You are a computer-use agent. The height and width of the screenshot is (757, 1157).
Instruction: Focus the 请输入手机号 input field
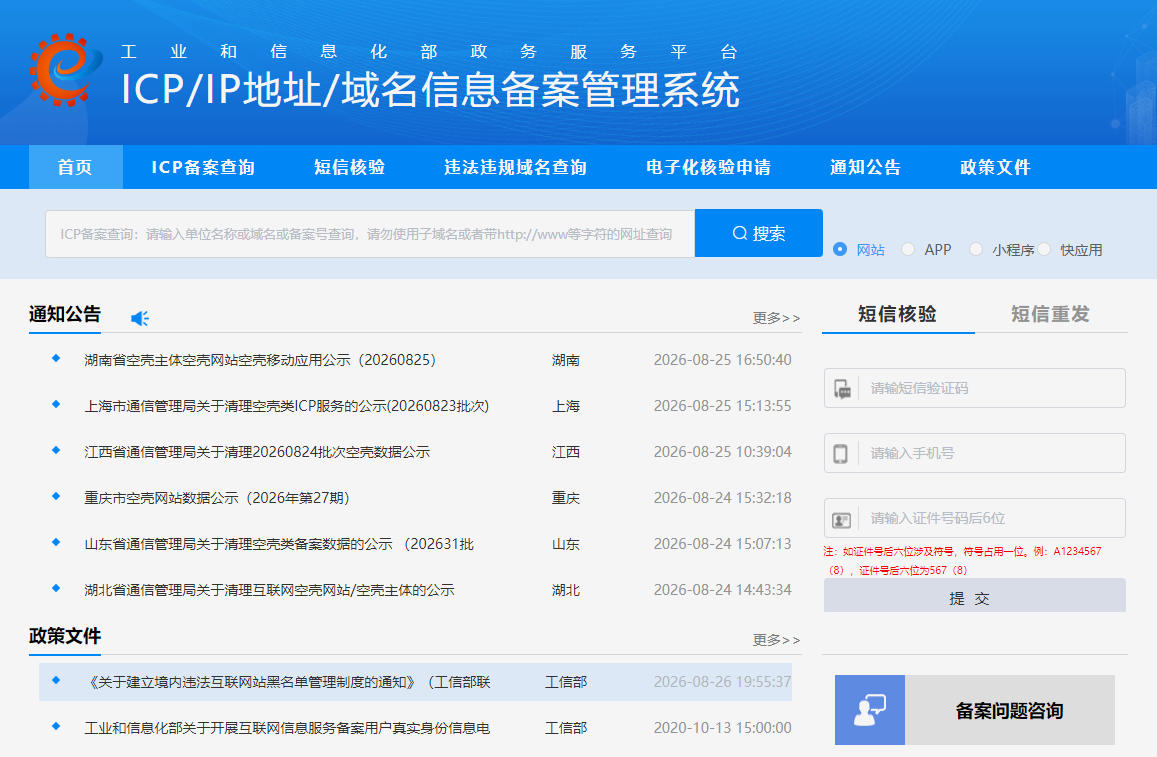coord(975,453)
